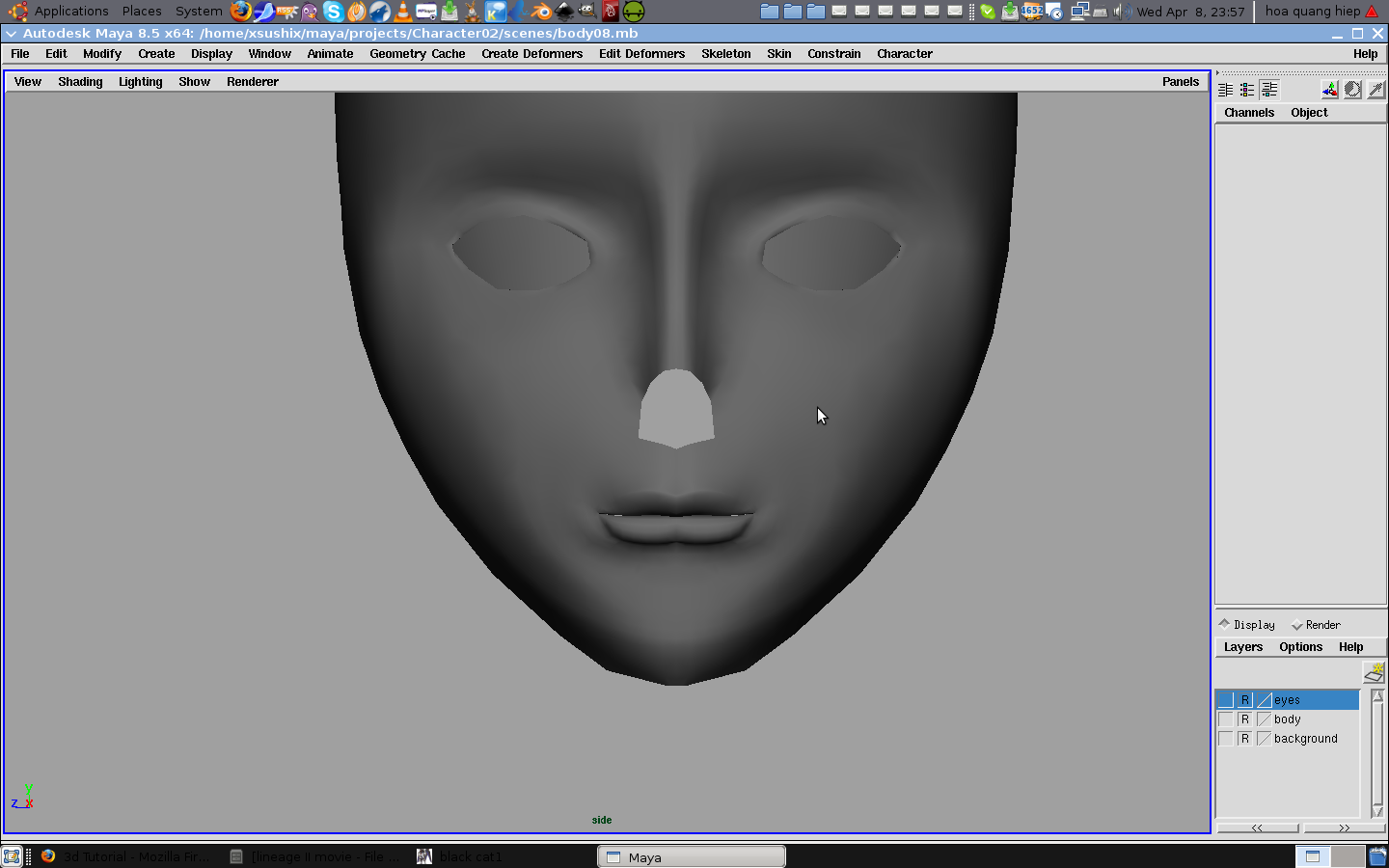The image size is (1389, 868).
Task: Click the third channel box layout icon
Action: [x=1269, y=90]
